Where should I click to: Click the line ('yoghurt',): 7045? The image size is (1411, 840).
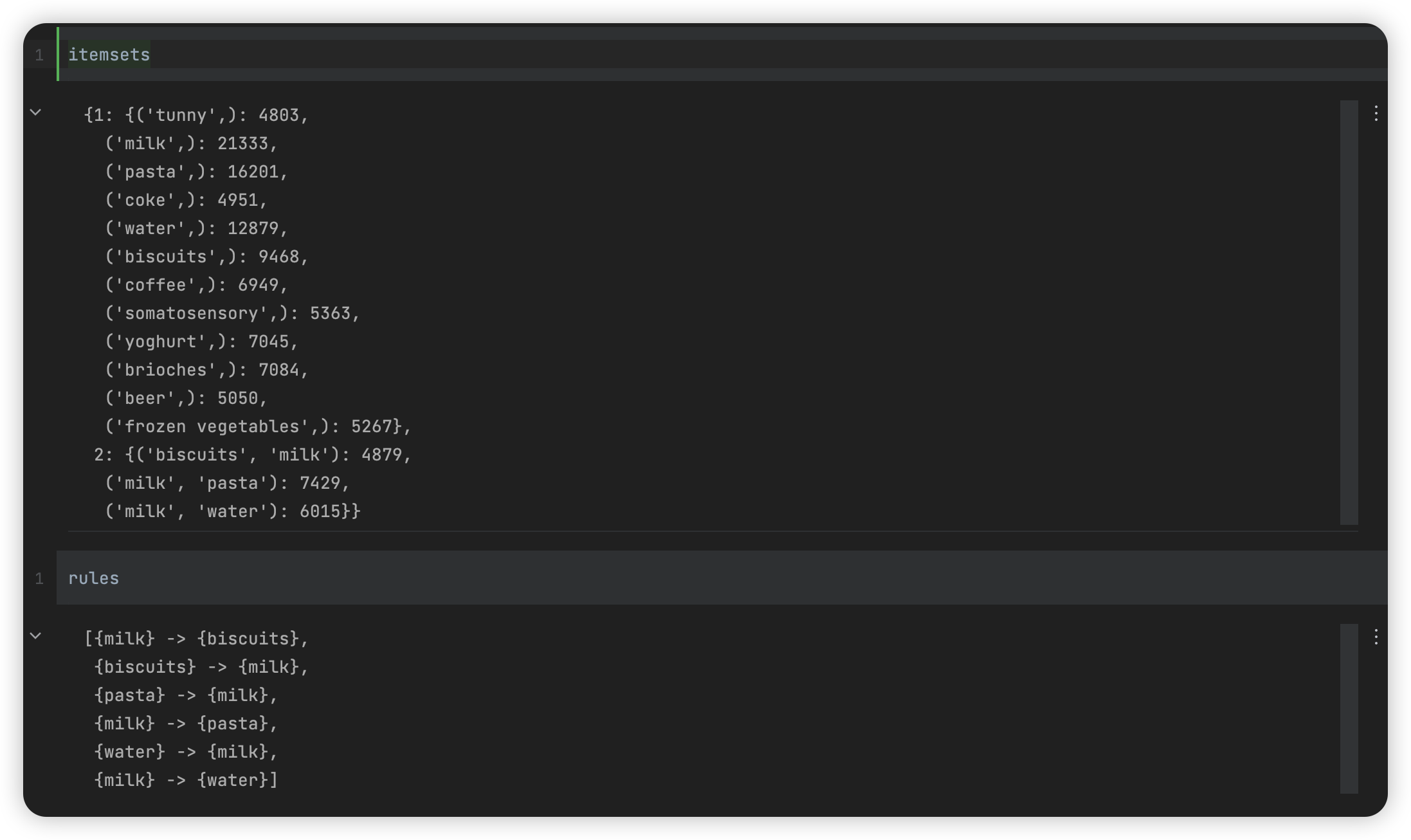click(x=201, y=342)
